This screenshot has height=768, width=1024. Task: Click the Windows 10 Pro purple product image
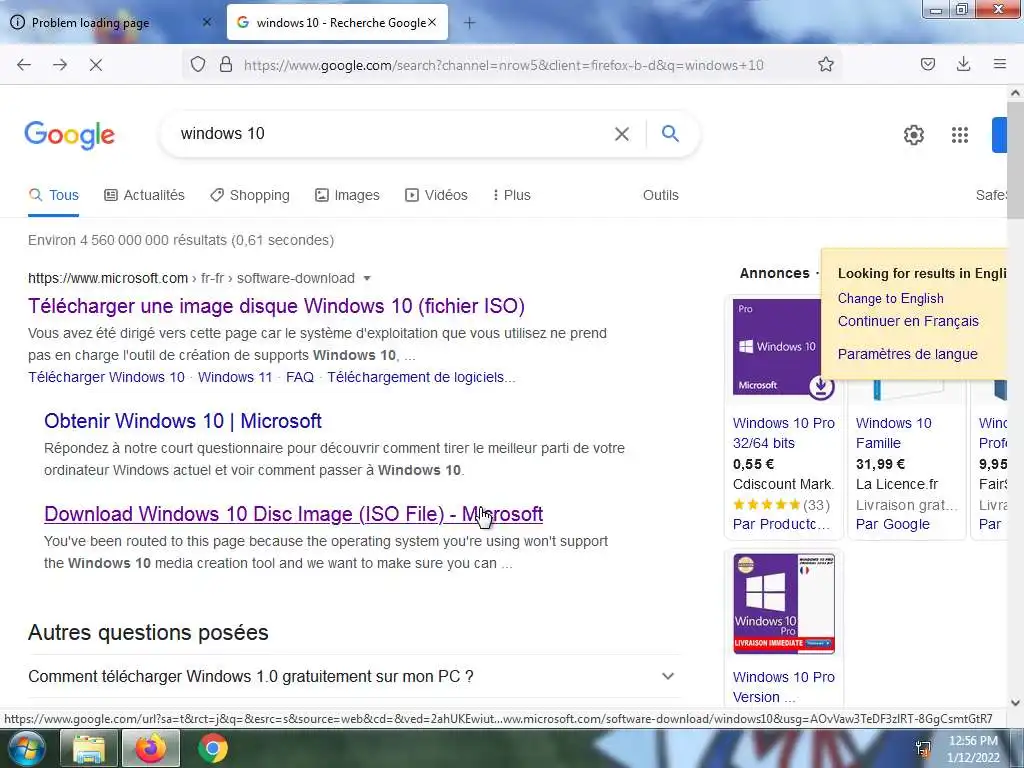(776, 347)
